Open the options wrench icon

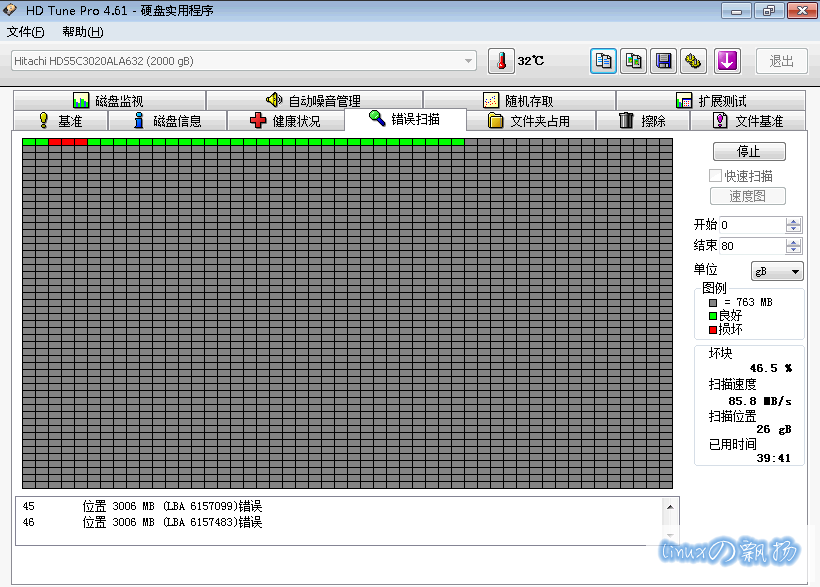click(693, 61)
